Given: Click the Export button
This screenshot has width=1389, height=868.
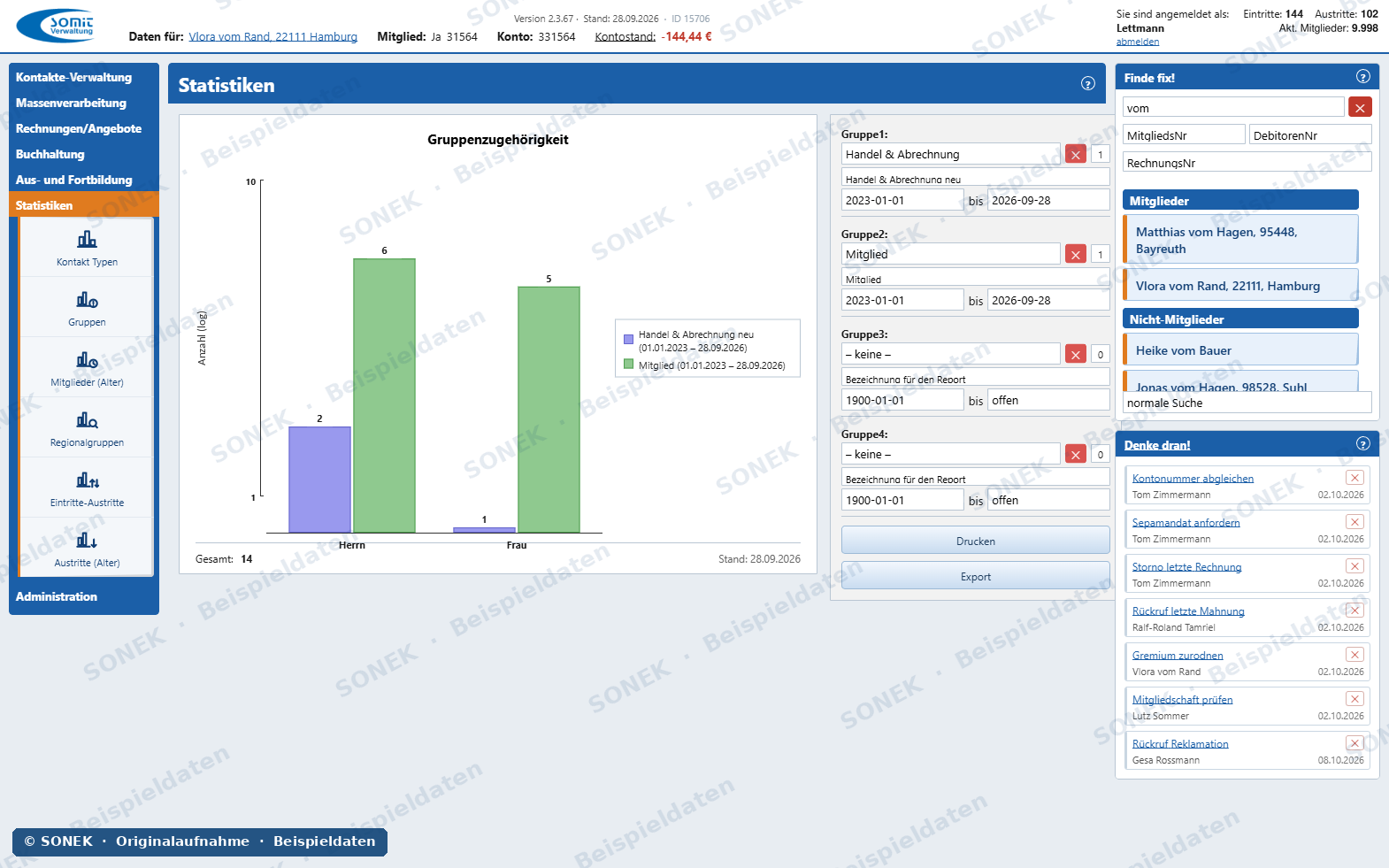Looking at the screenshot, I should [976, 576].
